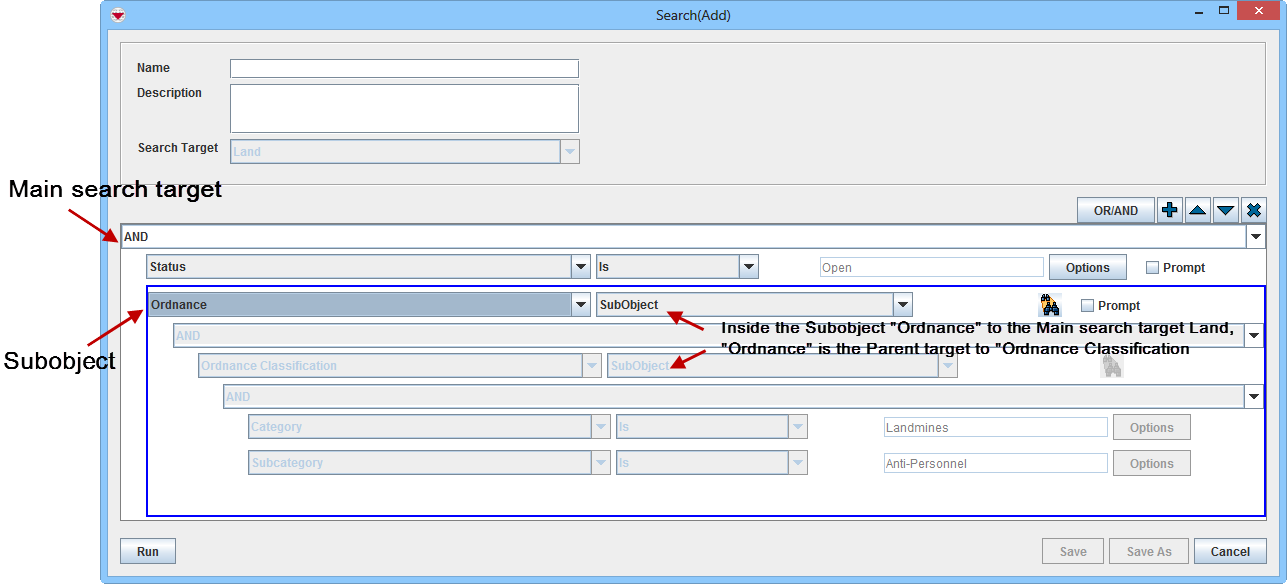Image resolution: width=1287 pixels, height=584 pixels.
Task: Expand the Ordnance field dropdown
Action: [x=580, y=305]
